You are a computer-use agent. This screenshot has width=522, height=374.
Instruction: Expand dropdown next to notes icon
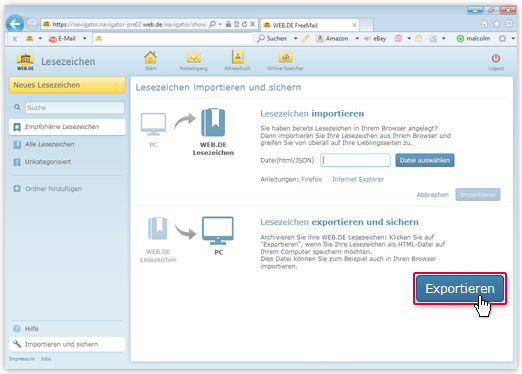pos(444,39)
